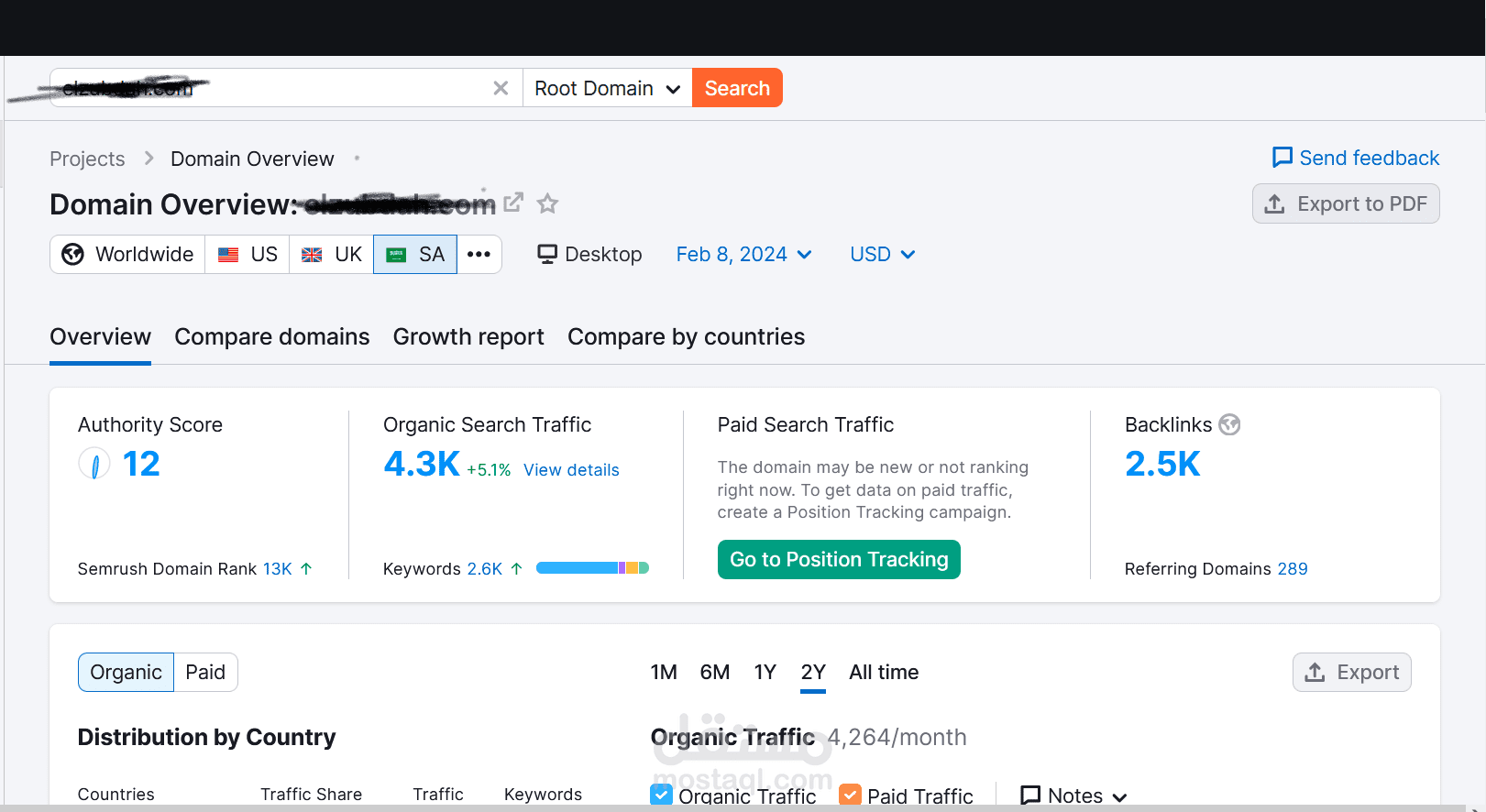This screenshot has height=812, width=1486.
Task: Click the 4.3K organic traffic value
Action: (422, 464)
